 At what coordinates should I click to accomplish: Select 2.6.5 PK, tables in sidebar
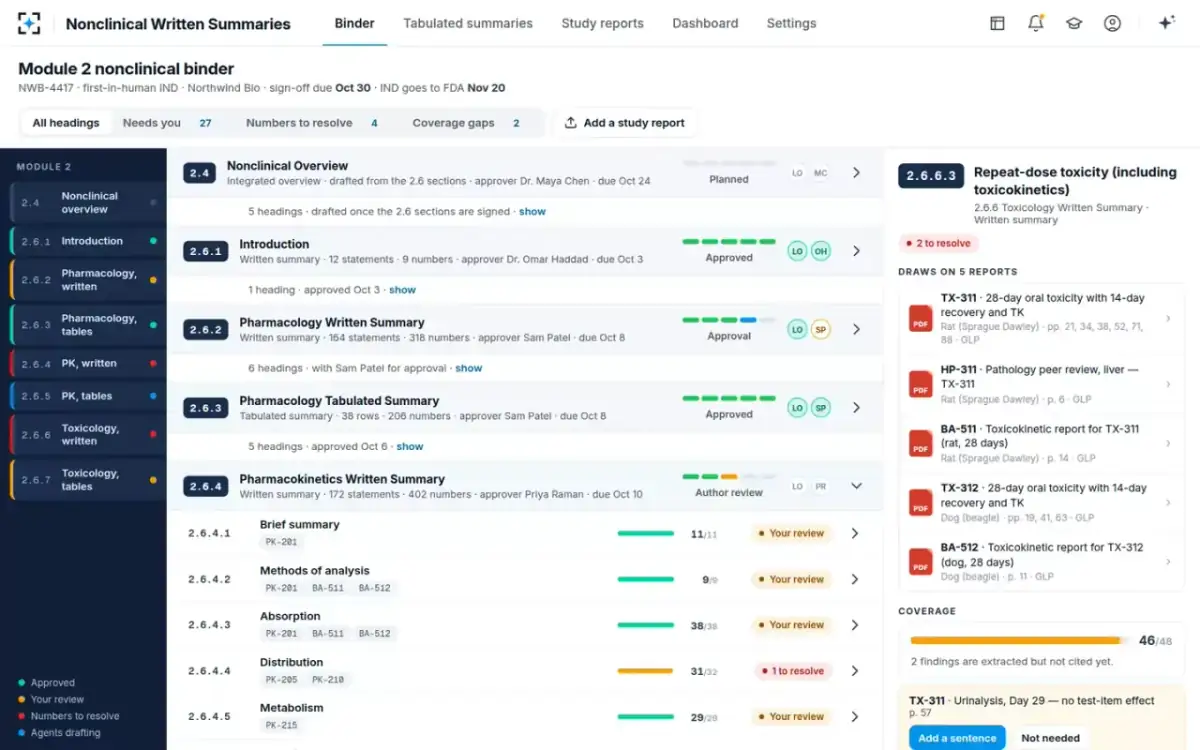point(88,396)
